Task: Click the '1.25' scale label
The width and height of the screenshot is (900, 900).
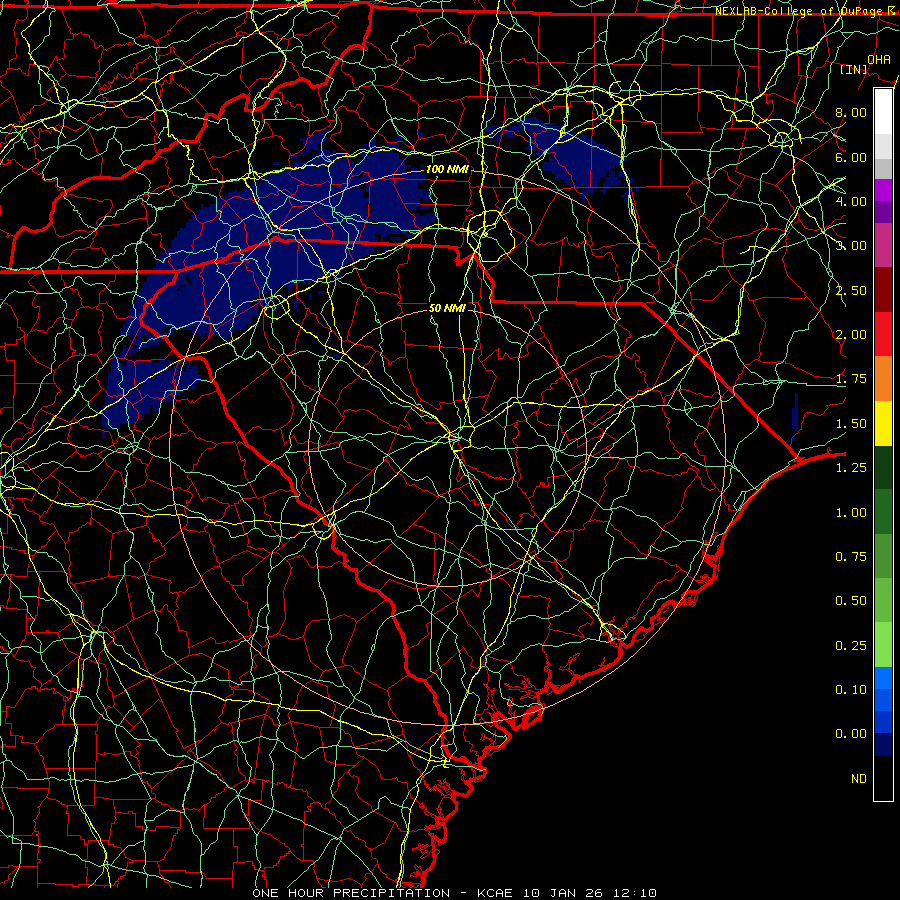Action: (x=851, y=468)
